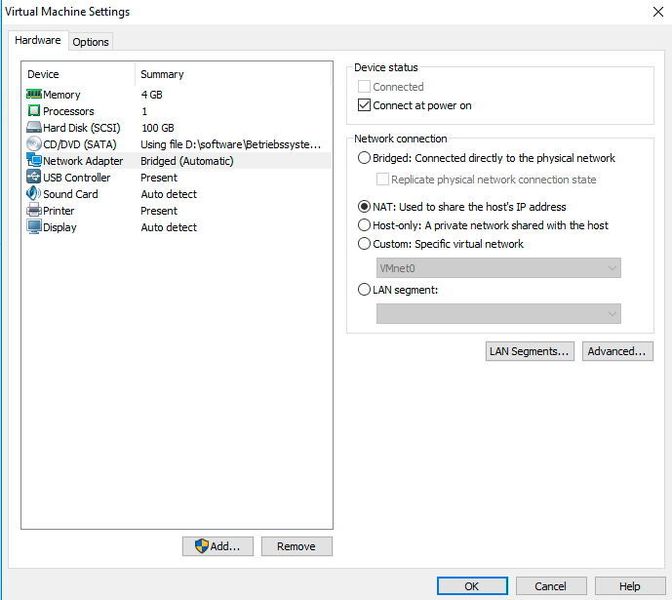Click the Network Adapter icon

tap(34, 160)
